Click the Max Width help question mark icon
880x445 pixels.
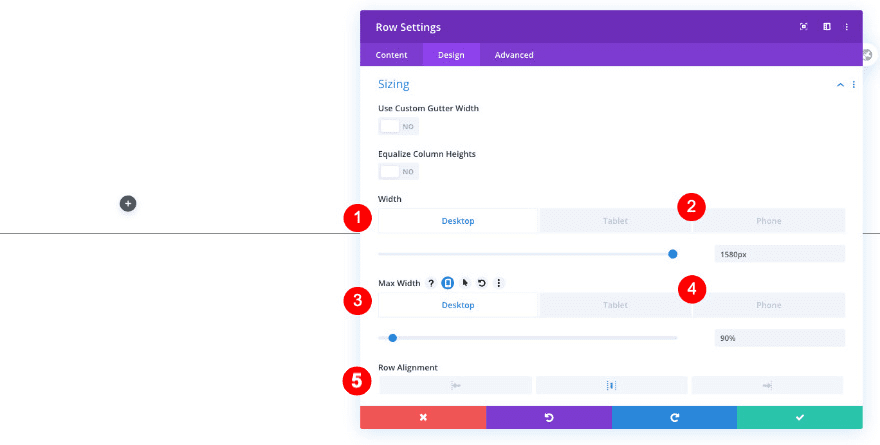tap(431, 283)
